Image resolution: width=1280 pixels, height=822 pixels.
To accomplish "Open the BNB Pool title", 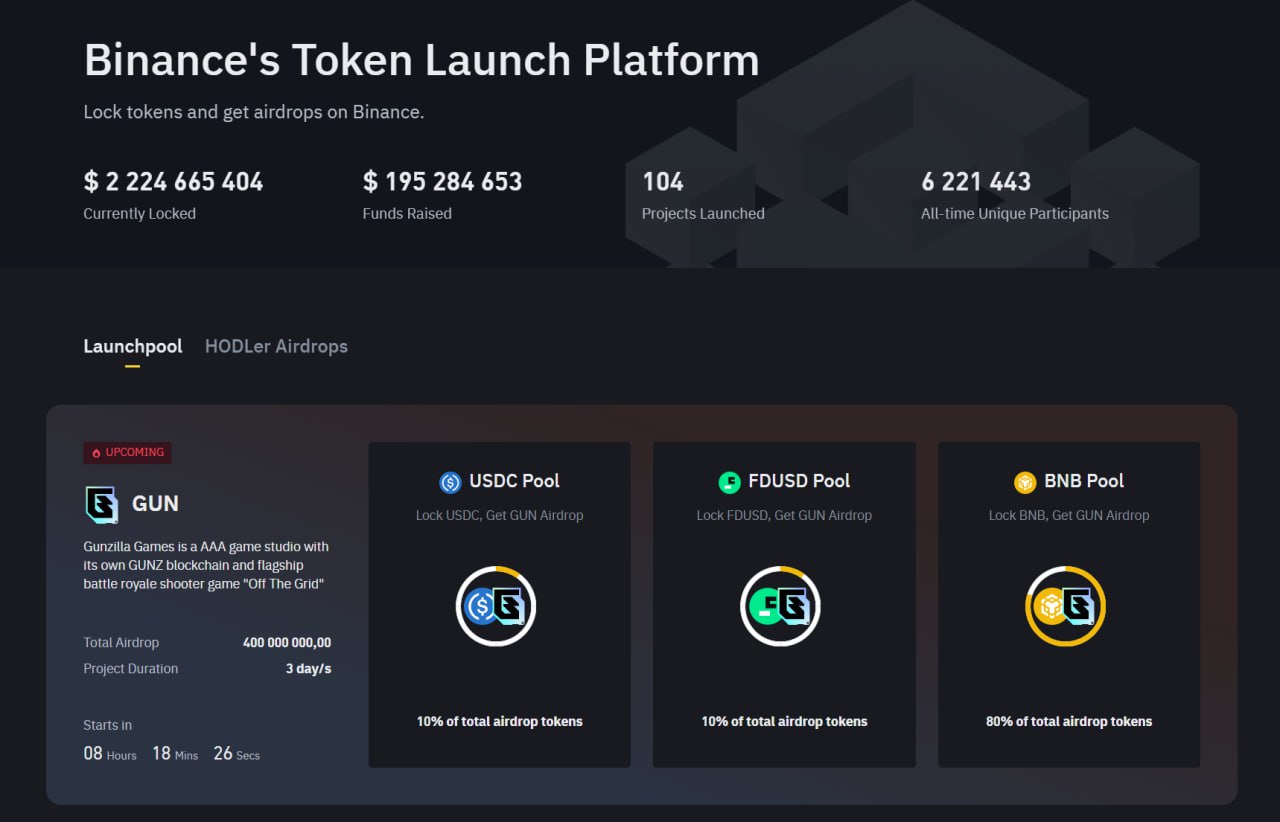I will [1084, 481].
